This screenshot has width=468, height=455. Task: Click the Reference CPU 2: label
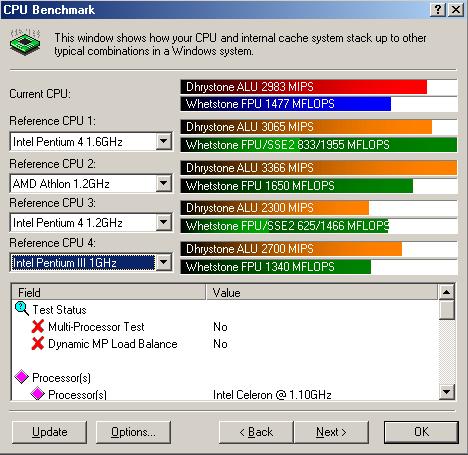tap(52, 163)
